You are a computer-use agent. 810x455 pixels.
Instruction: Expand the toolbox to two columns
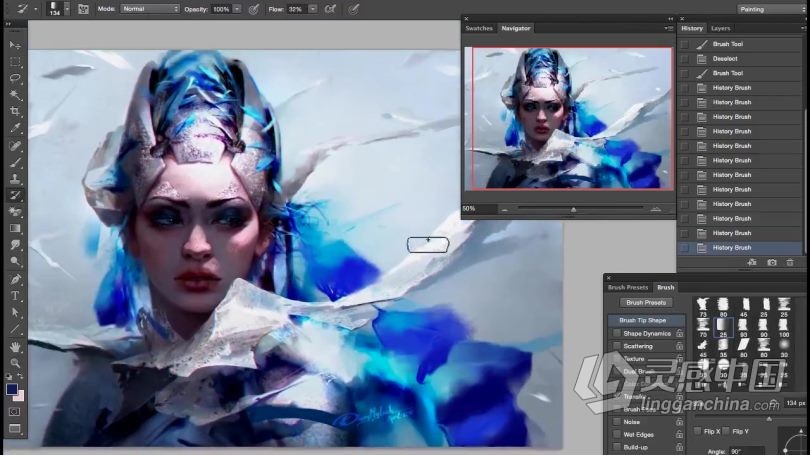[8, 24]
